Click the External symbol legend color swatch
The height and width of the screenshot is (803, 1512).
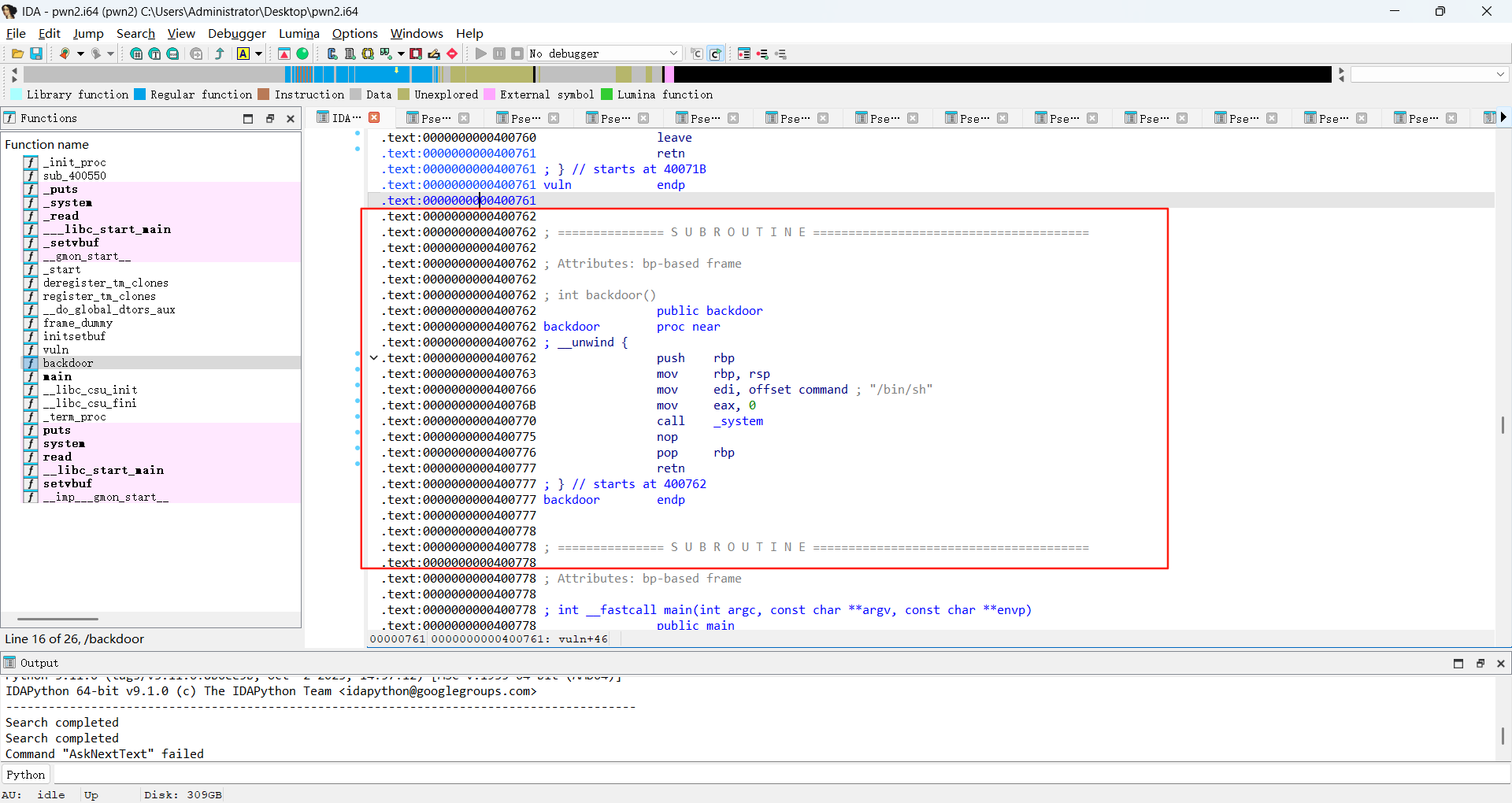[x=490, y=94]
